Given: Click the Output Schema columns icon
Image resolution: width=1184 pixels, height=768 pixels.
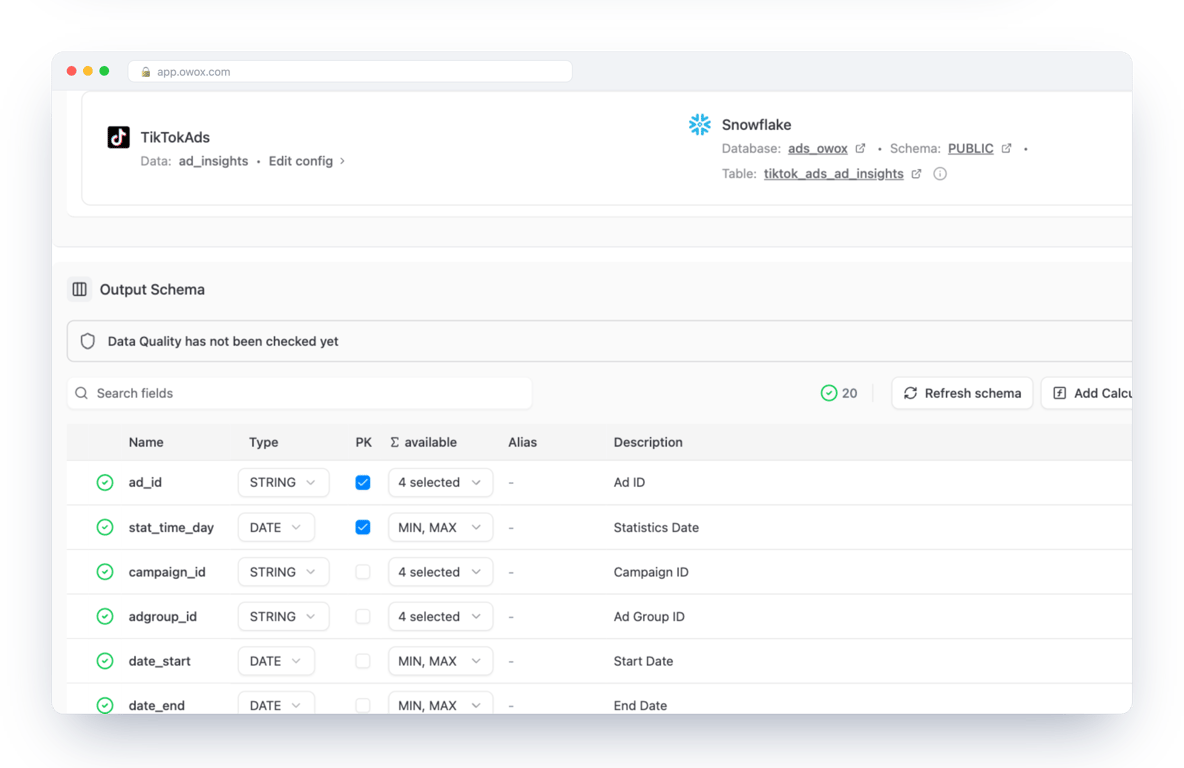Looking at the screenshot, I should [x=79, y=289].
